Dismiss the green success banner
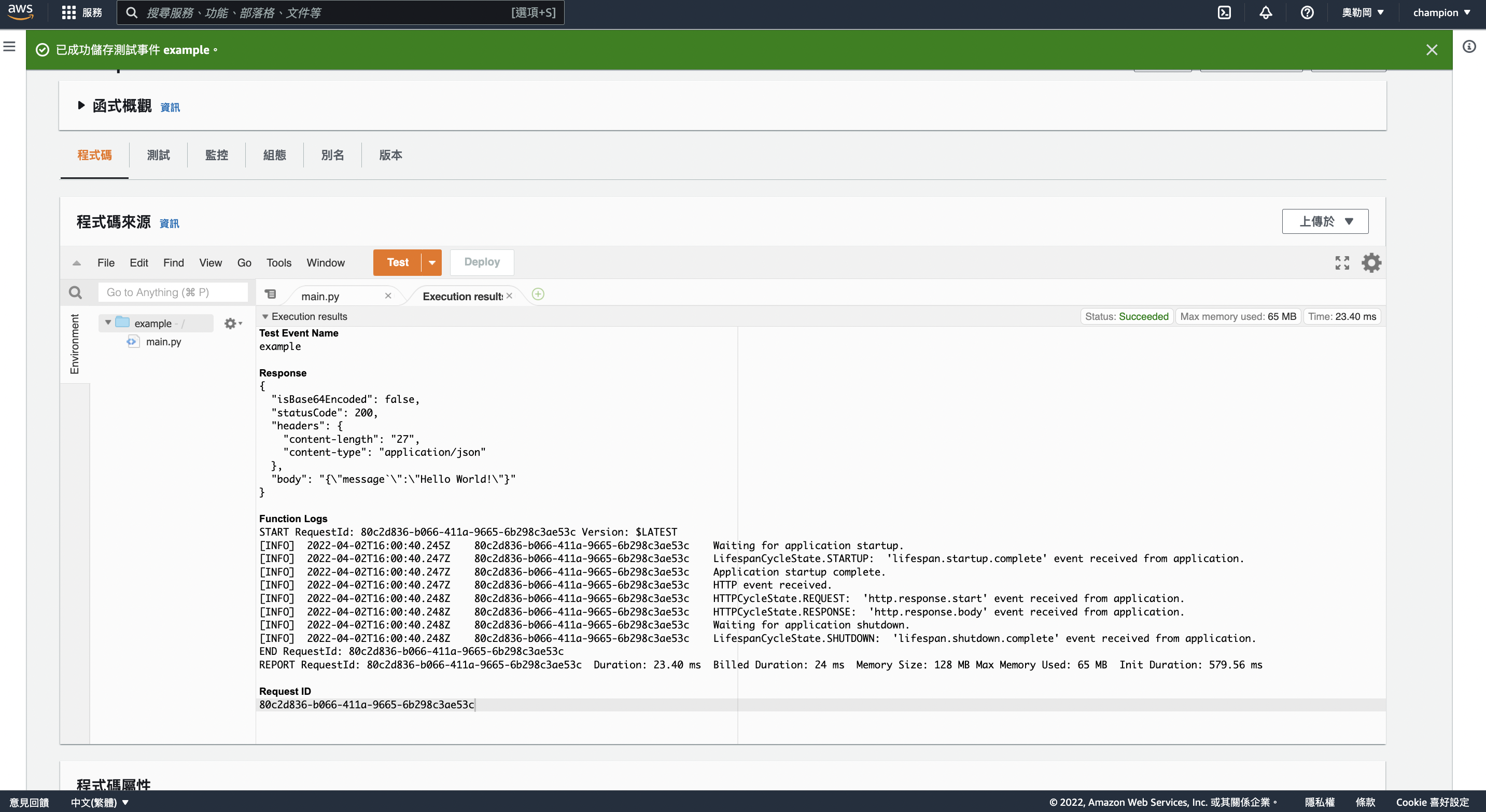The width and height of the screenshot is (1486, 812). coord(1431,50)
